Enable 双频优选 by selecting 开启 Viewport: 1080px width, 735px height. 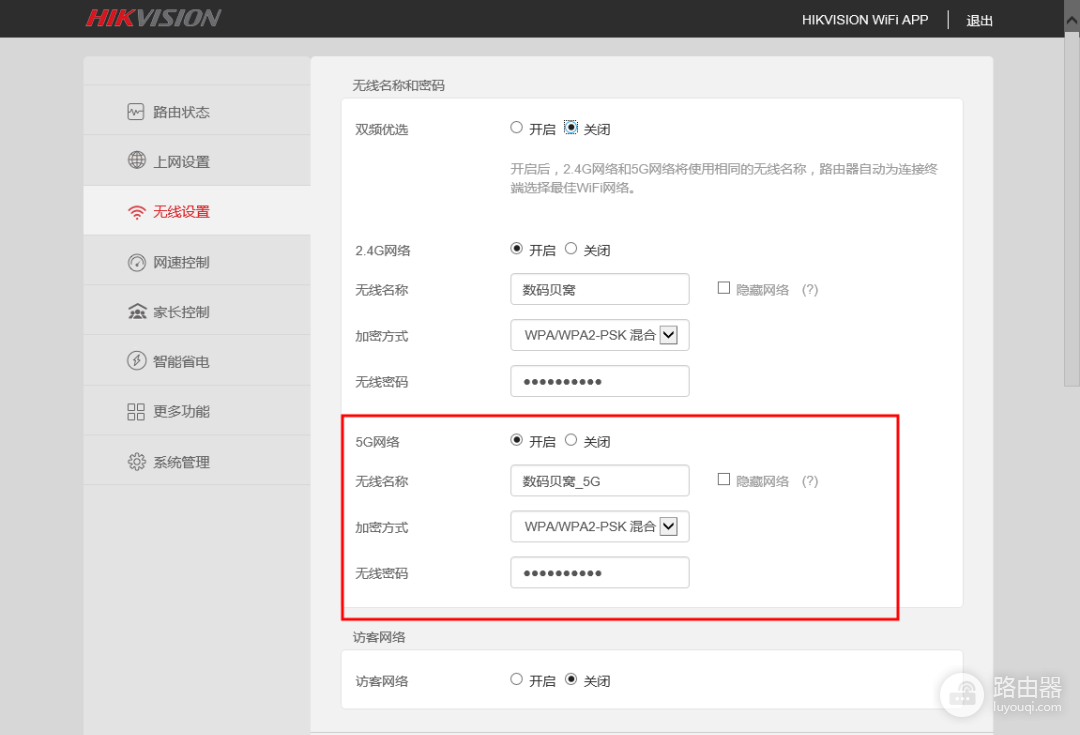(x=517, y=127)
